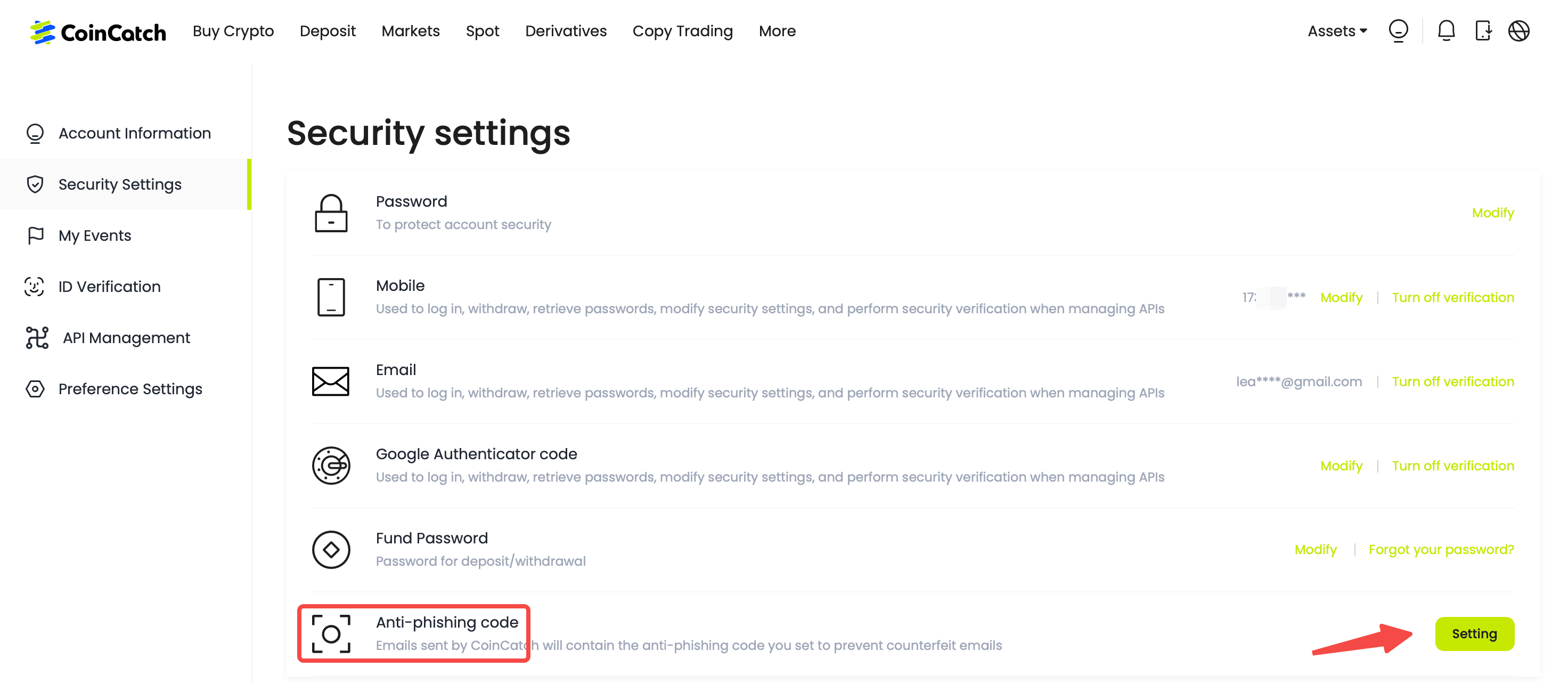
Task: Expand the Assets dropdown
Action: click(1337, 31)
